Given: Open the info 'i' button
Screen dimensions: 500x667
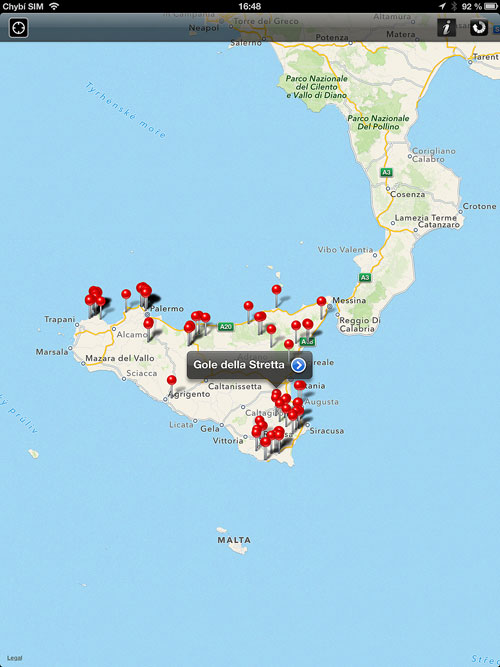Looking at the screenshot, I should click(446, 28).
